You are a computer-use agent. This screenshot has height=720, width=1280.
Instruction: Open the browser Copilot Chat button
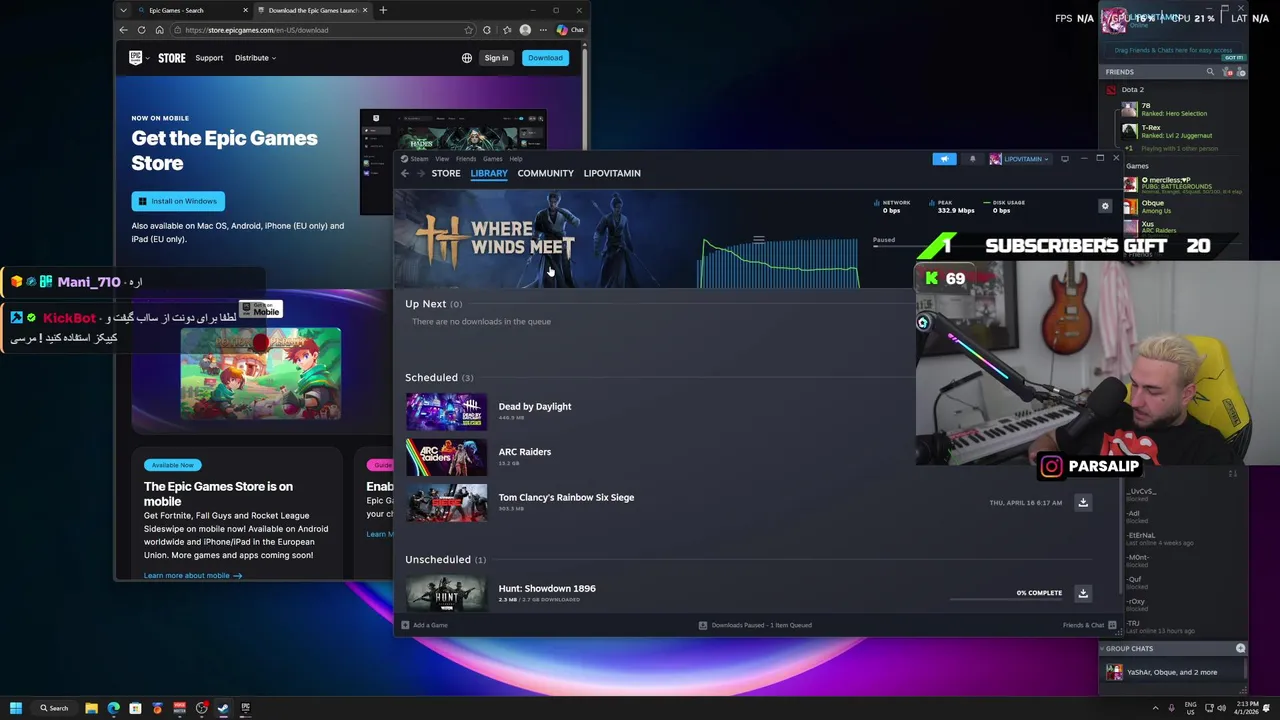click(570, 30)
